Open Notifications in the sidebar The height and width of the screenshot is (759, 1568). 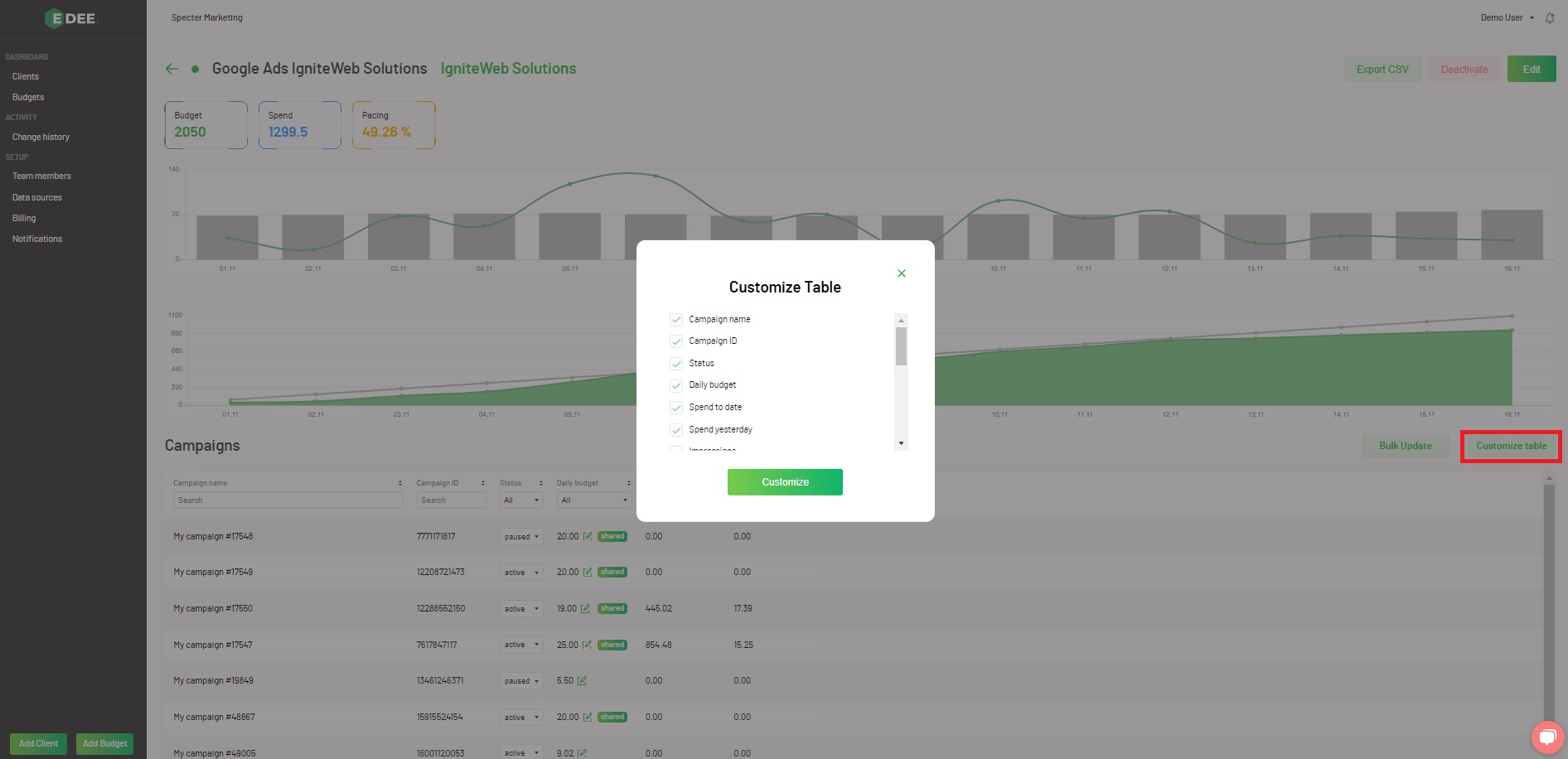[x=37, y=239]
